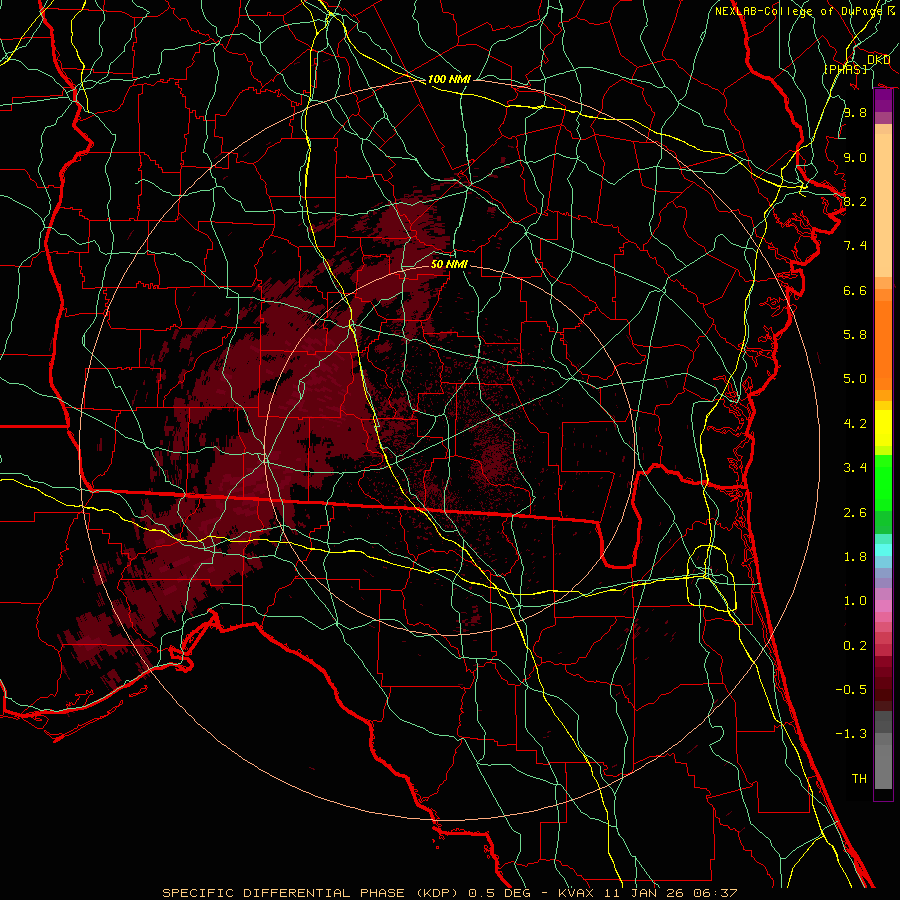This screenshot has width=900, height=900.
Task: Click the 4.2 legend value
Action: 855,424
